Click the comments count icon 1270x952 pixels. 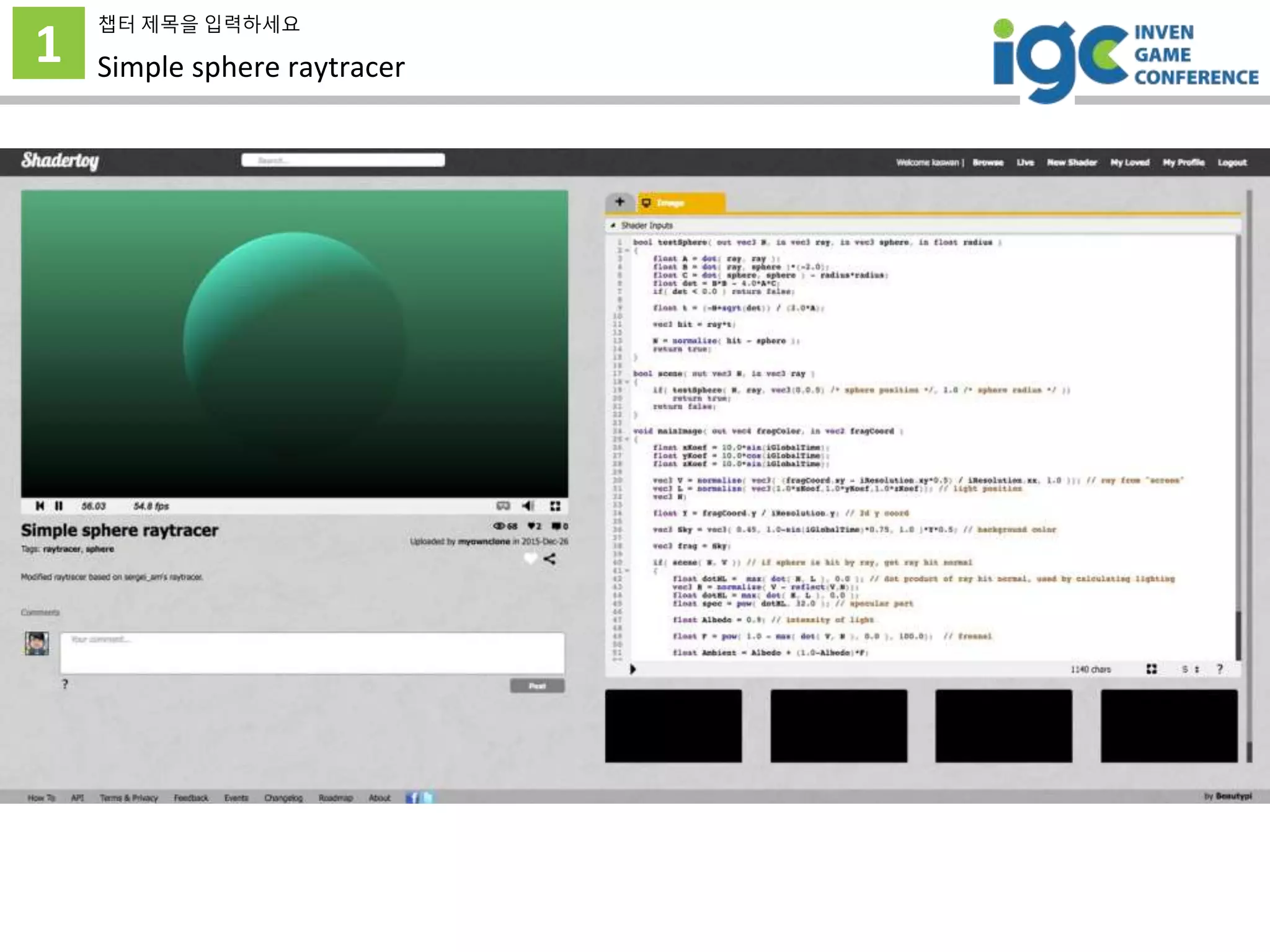tap(560, 526)
